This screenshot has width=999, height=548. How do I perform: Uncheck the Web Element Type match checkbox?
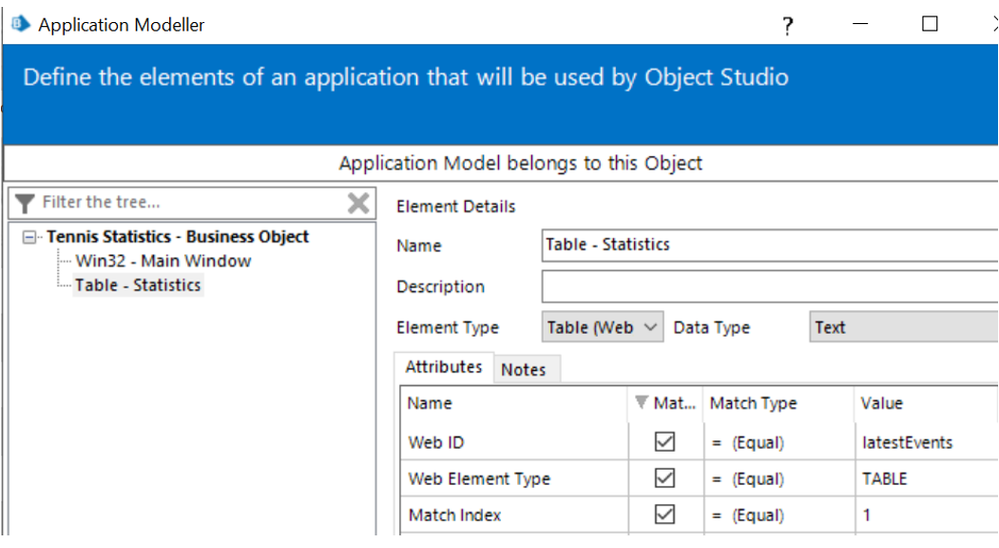pos(664,479)
